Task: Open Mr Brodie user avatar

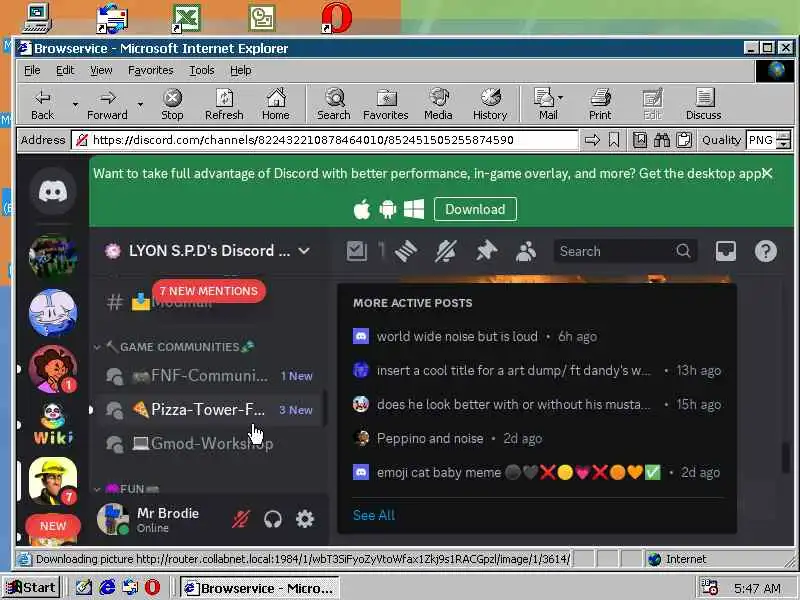Action: pos(113,519)
